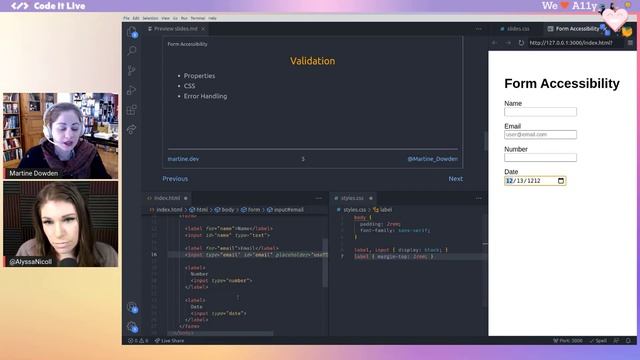Open the Source Control icon in the activity bar

132,70
